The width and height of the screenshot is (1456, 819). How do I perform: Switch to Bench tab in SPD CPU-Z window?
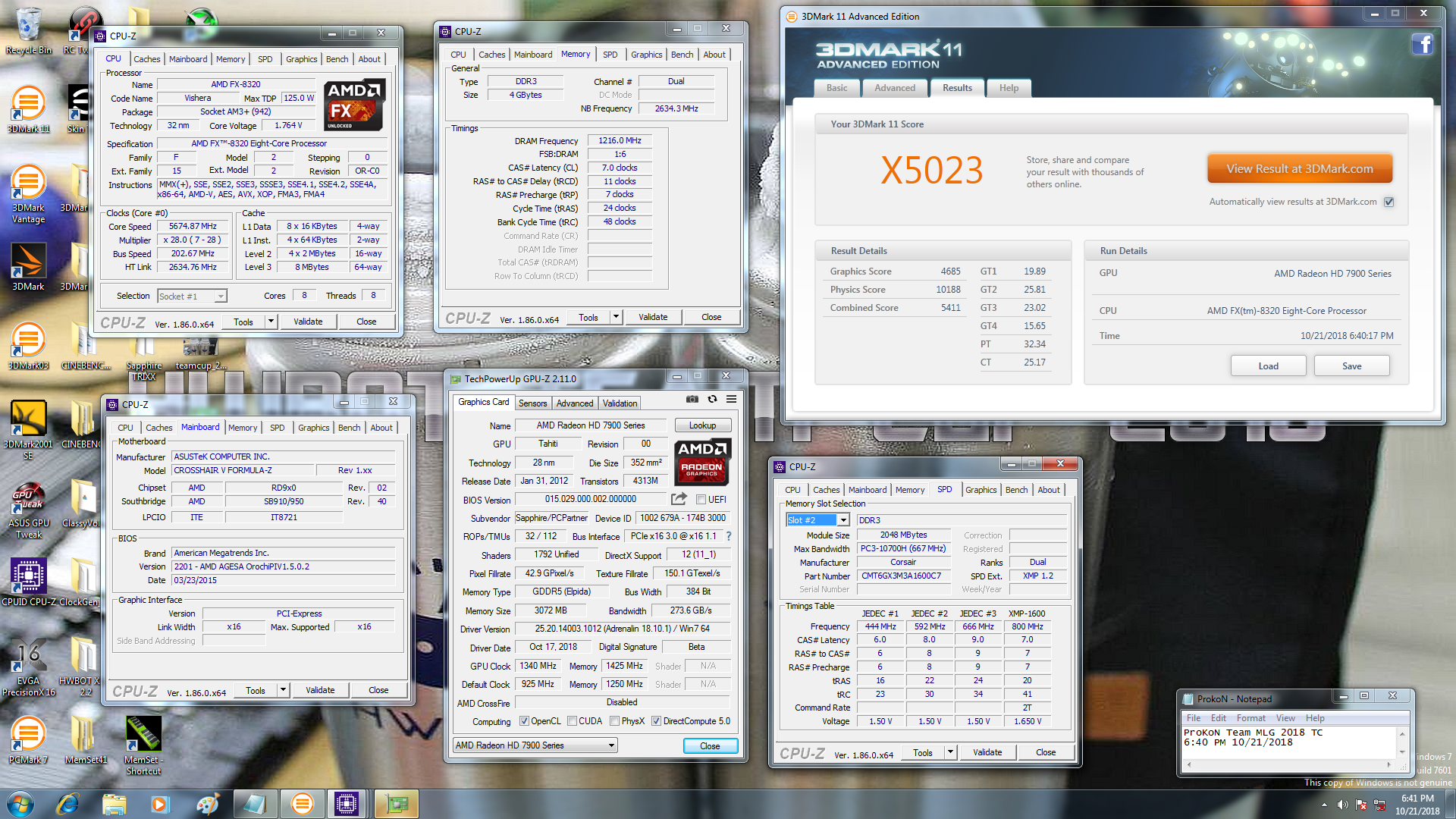(1016, 490)
